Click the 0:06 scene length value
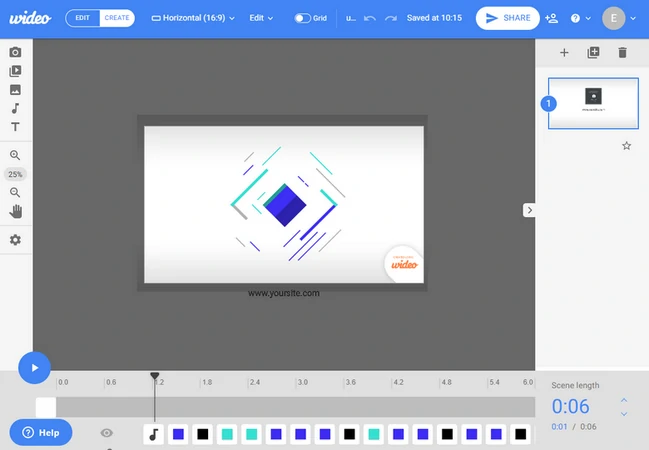 click(x=570, y=406)
